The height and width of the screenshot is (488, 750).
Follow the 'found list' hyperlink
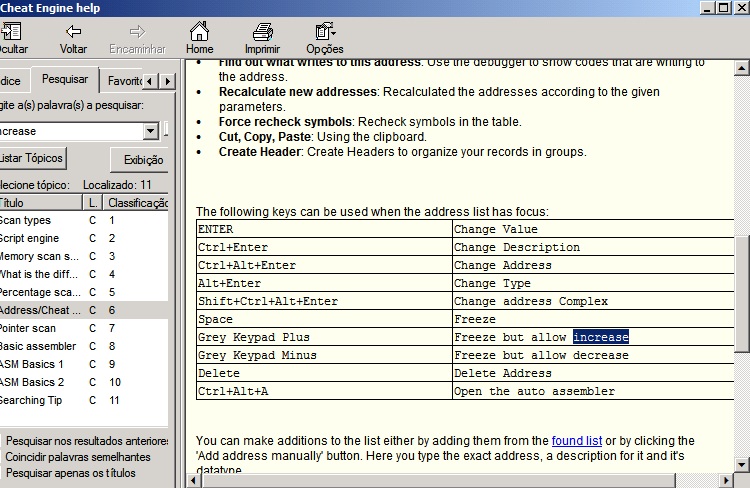(578, 440)
